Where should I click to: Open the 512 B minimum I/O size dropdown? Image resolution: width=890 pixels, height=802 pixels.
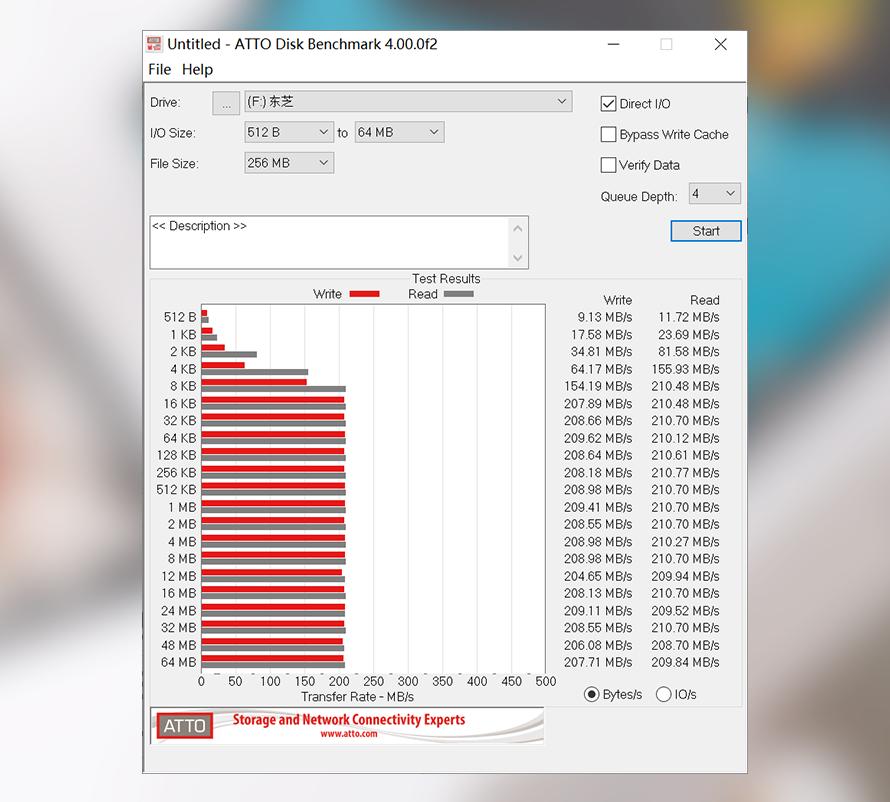pos(323,132)
